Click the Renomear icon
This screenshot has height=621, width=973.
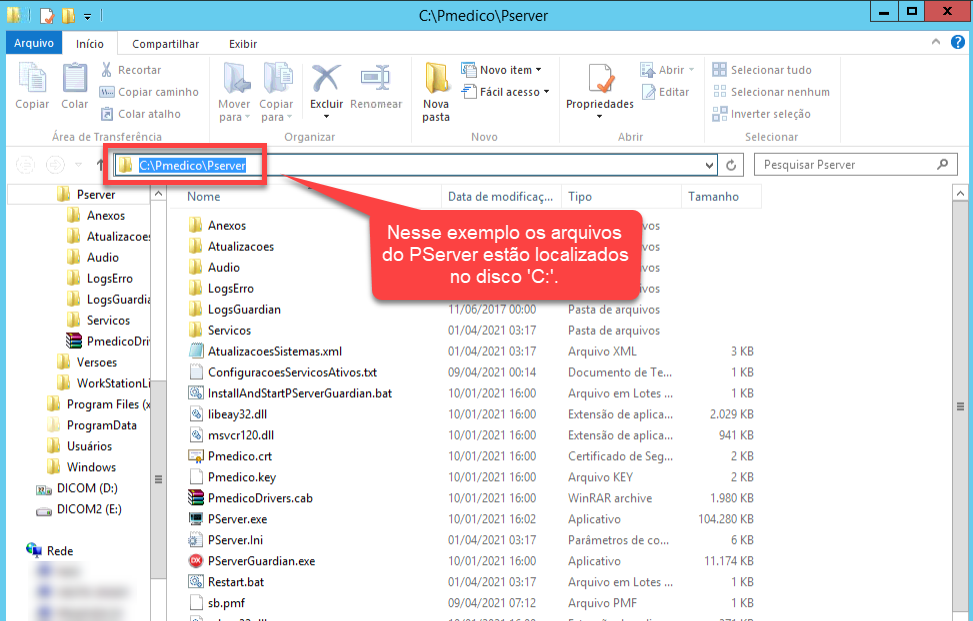pyautogui.click(x=376, y=80)
